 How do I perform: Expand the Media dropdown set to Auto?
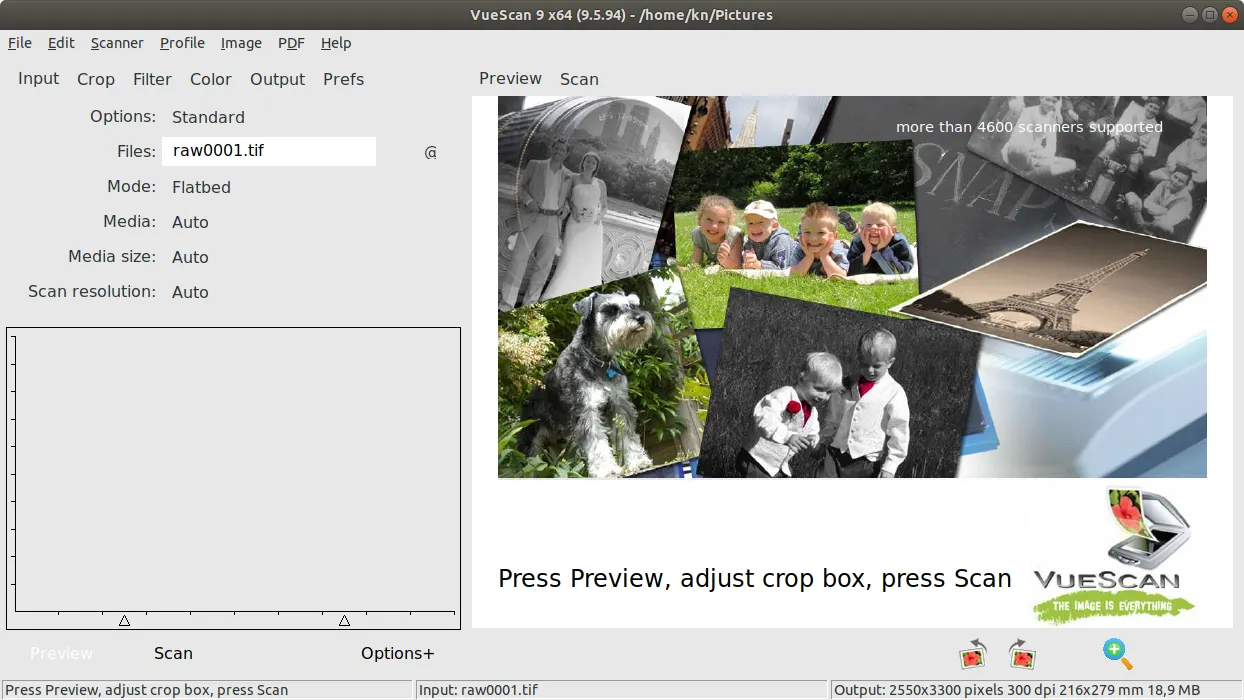(x=190, y=222)
